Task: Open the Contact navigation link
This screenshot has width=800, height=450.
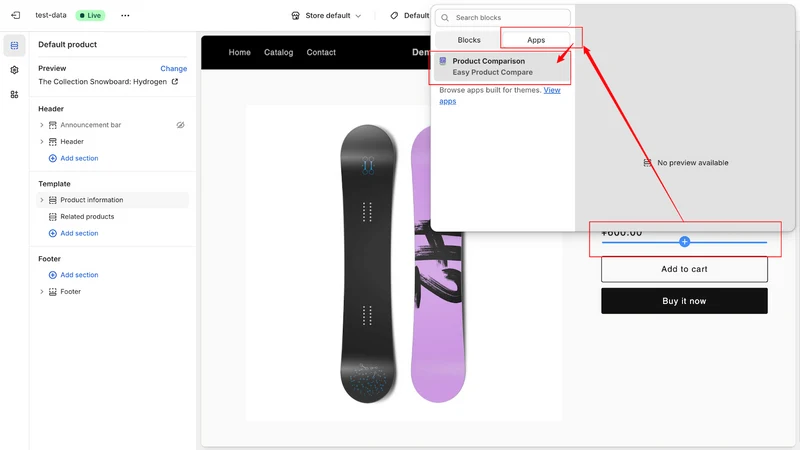Action: (321, 52)
